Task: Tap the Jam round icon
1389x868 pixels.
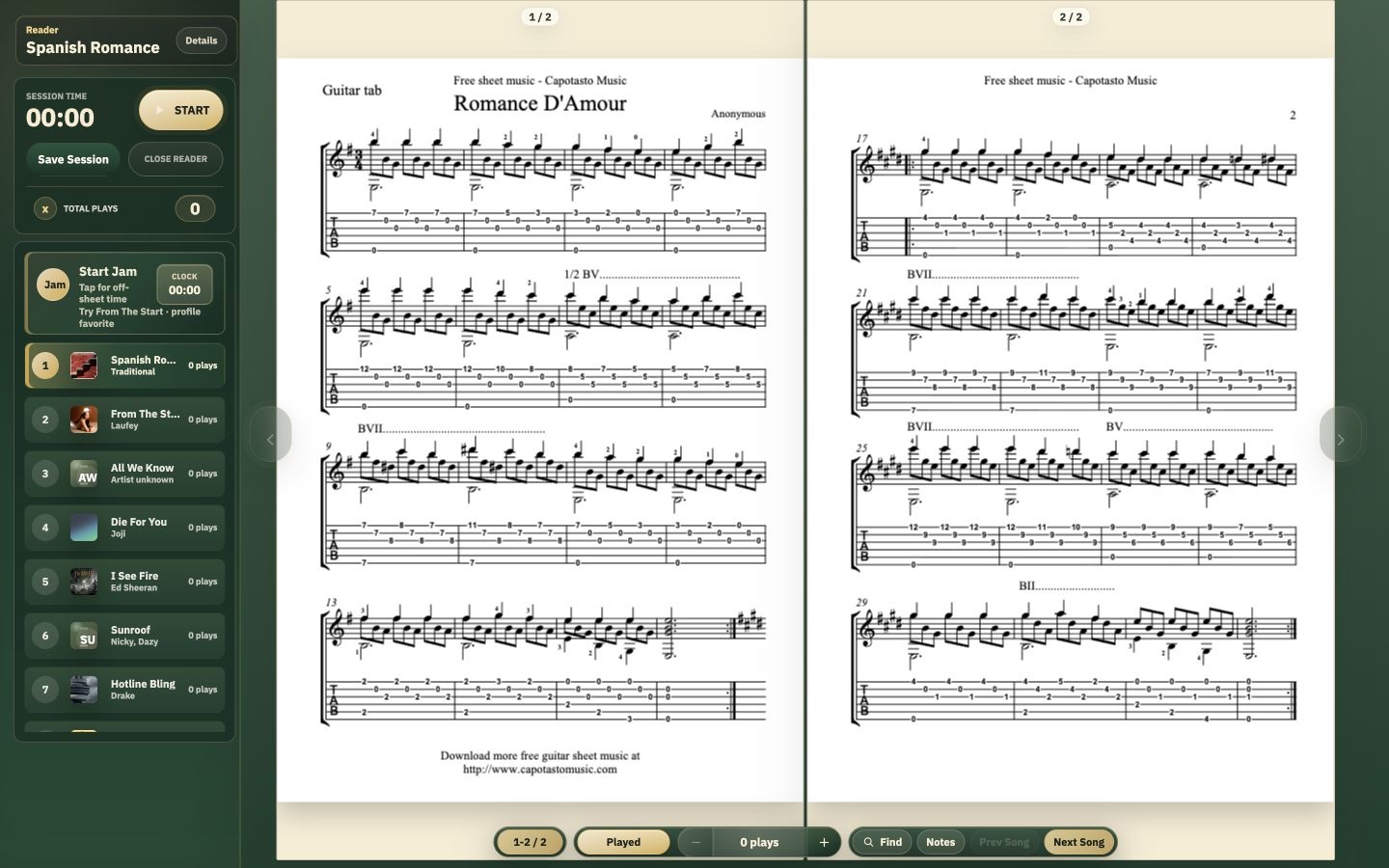Action: [x=55, y=285]
